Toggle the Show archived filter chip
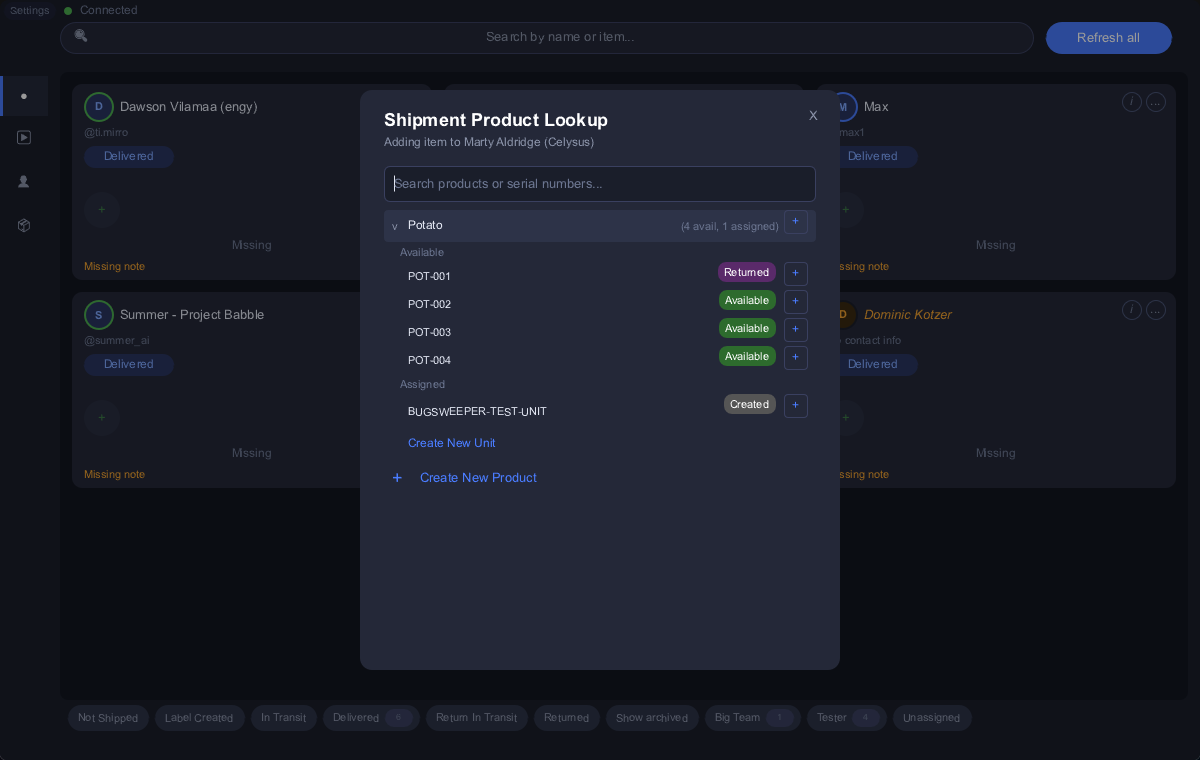The width and height of the screenshot is (1200, 760). (652, 718)
